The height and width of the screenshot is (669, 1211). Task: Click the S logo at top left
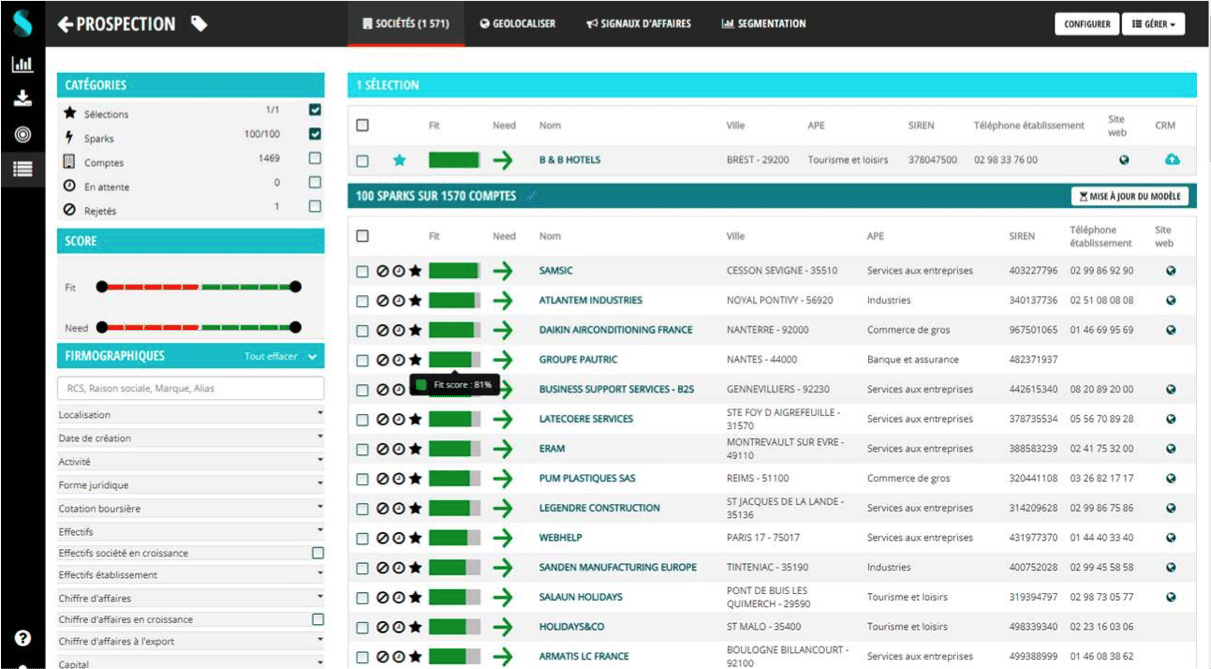pos(22,22)
